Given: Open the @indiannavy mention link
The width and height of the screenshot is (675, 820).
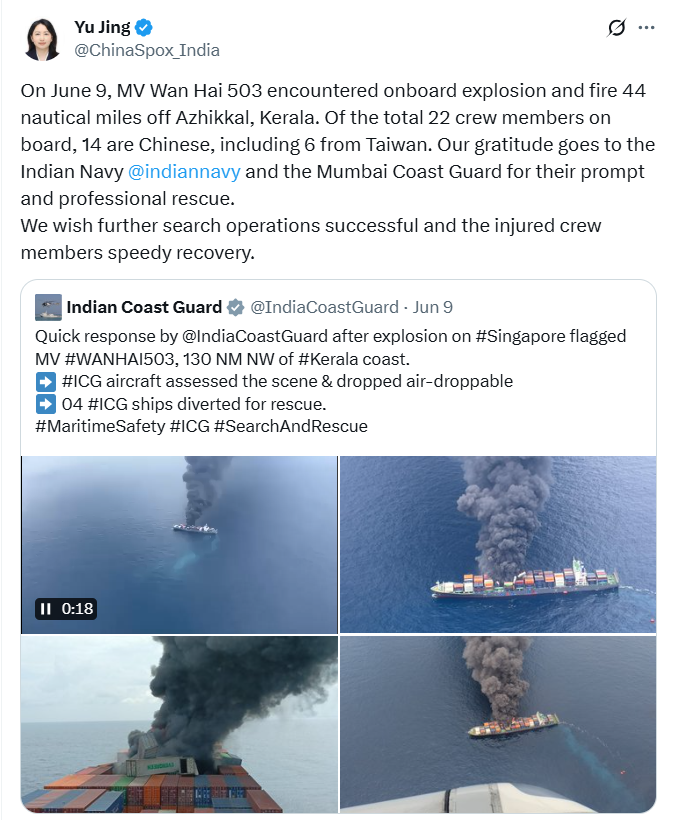Looking at the screenshot, I should (x=184, y=172).
